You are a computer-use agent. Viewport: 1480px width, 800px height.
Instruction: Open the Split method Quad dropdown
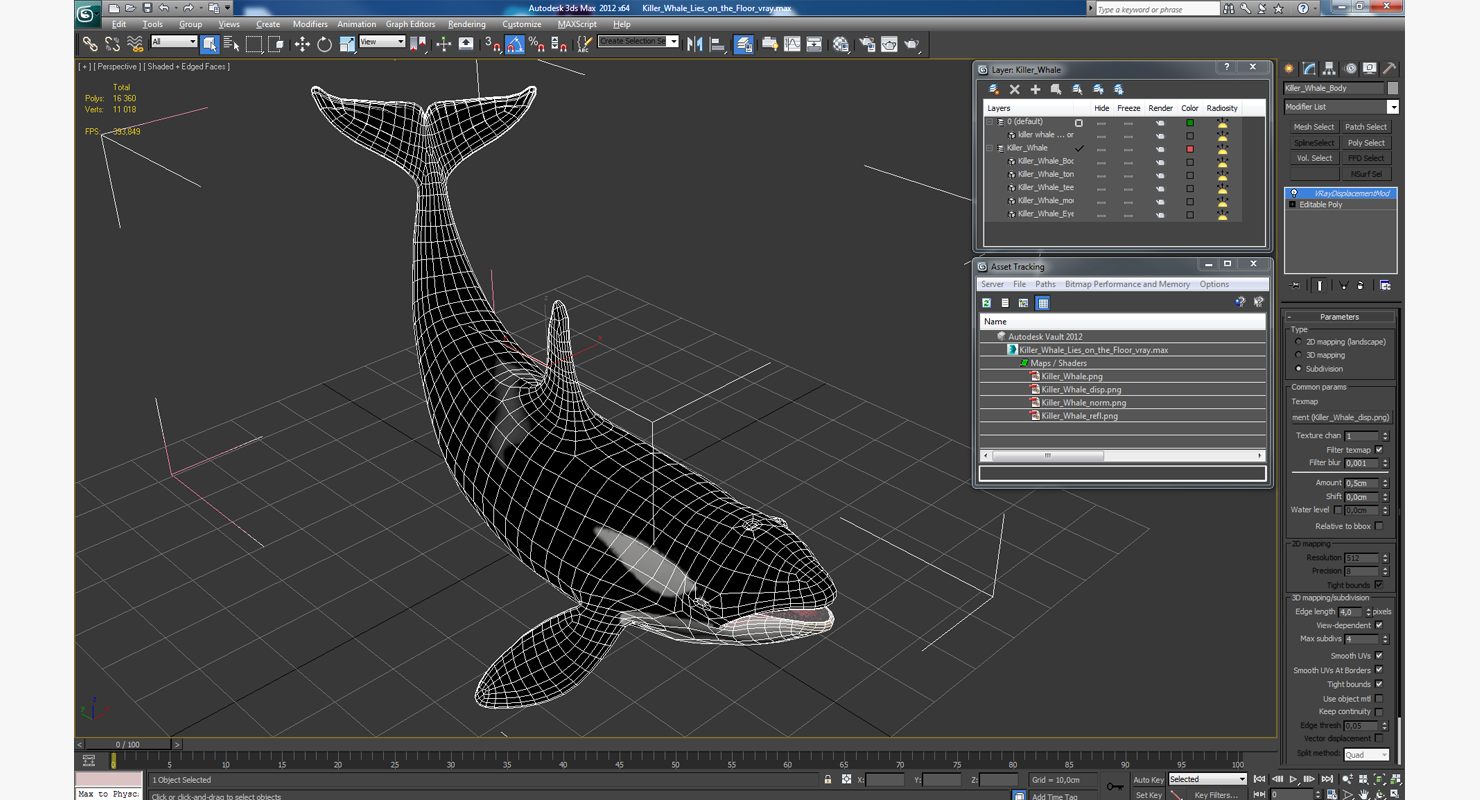click(1366, 755)
